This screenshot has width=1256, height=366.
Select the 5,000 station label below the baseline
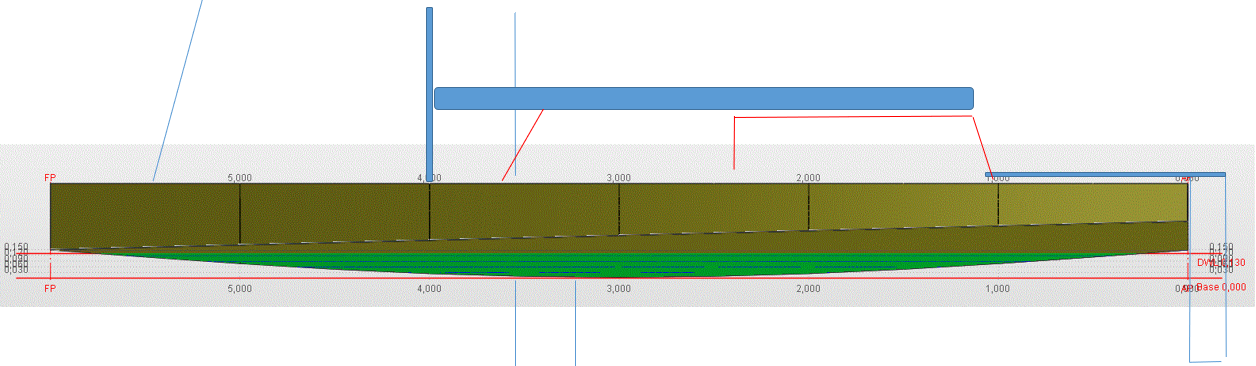239,289
